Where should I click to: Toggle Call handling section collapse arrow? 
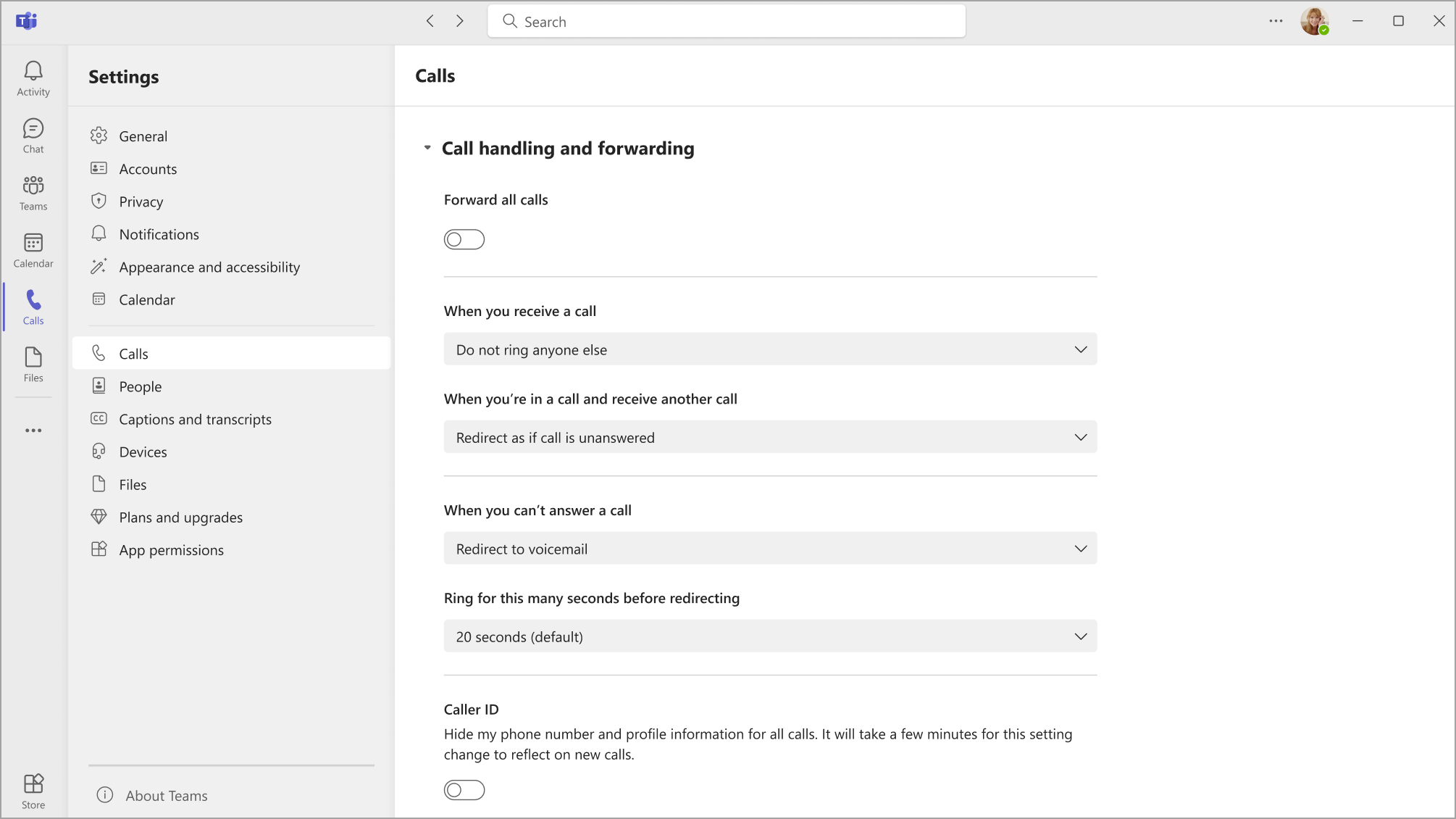427,148
